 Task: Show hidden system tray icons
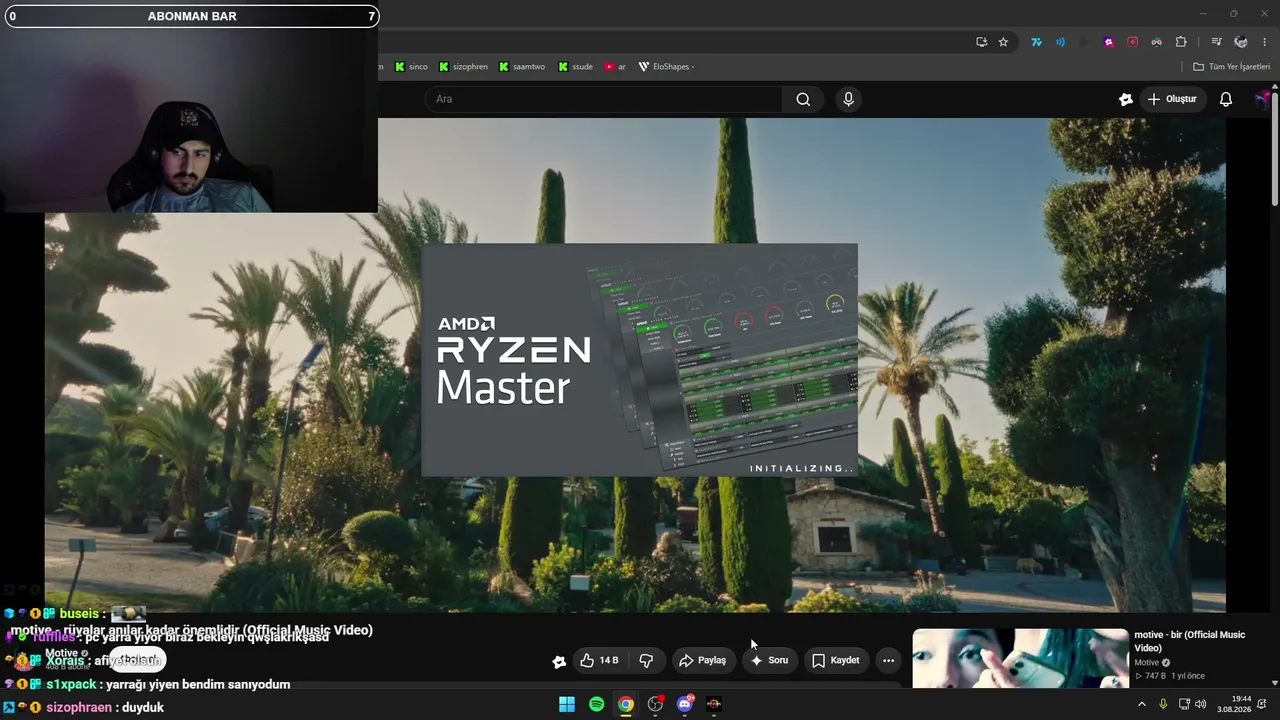1142,704
